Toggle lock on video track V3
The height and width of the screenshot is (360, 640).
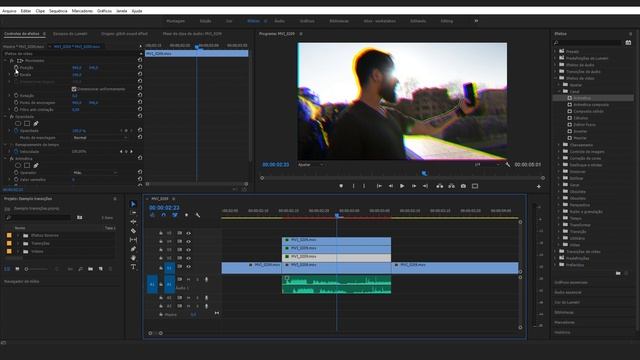[161, 249]
